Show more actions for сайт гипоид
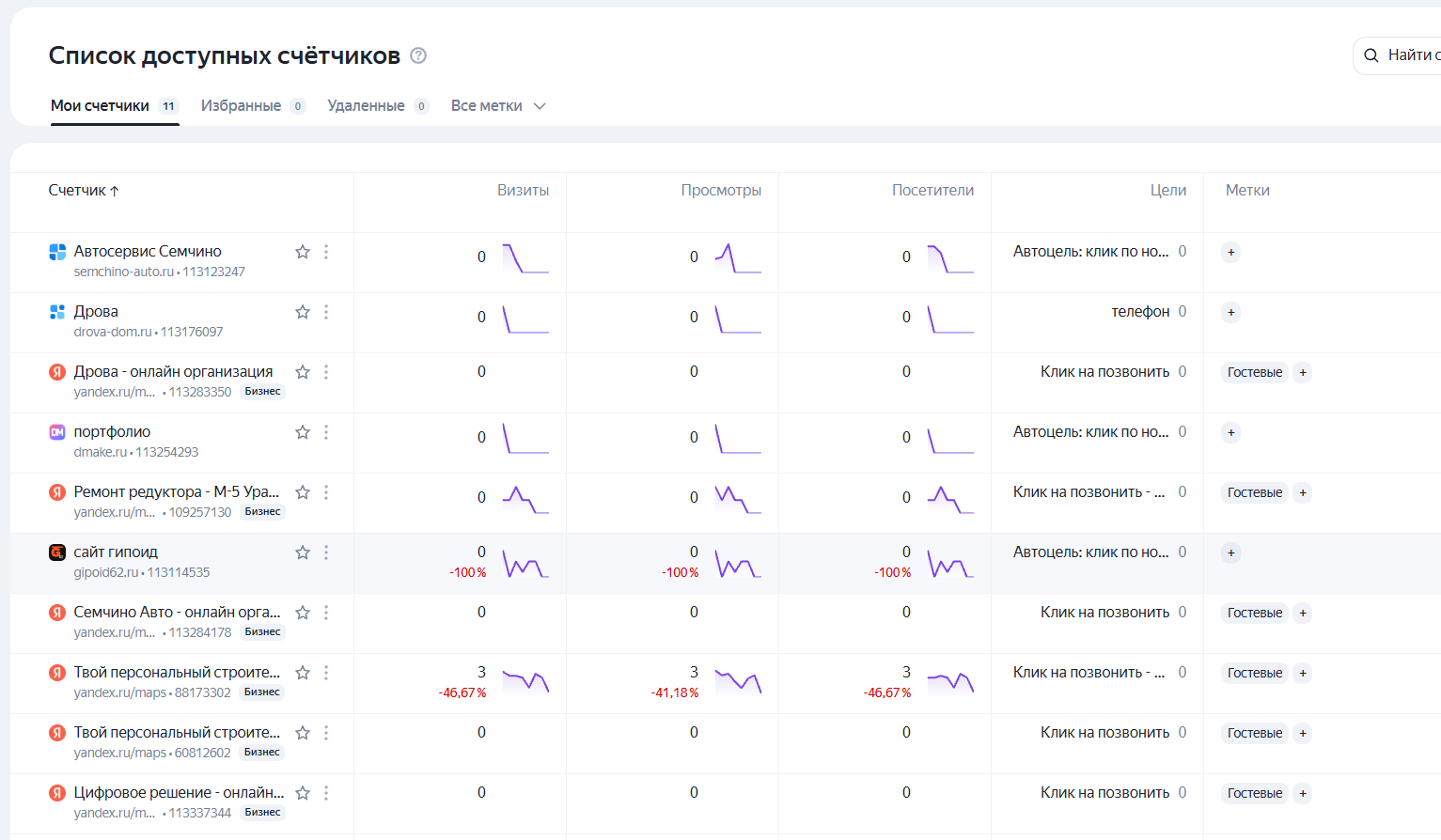 (x=326, y=552)
